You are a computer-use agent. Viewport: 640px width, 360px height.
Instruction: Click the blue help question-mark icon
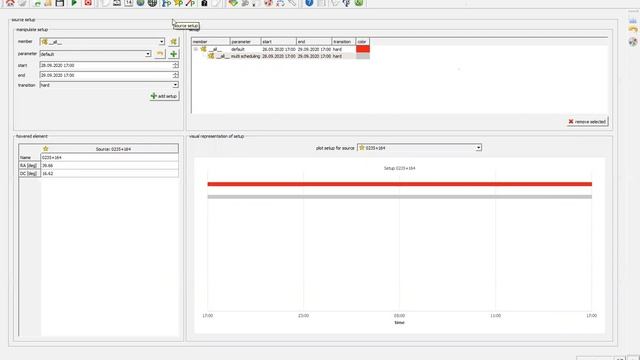(x=309, y=3)
